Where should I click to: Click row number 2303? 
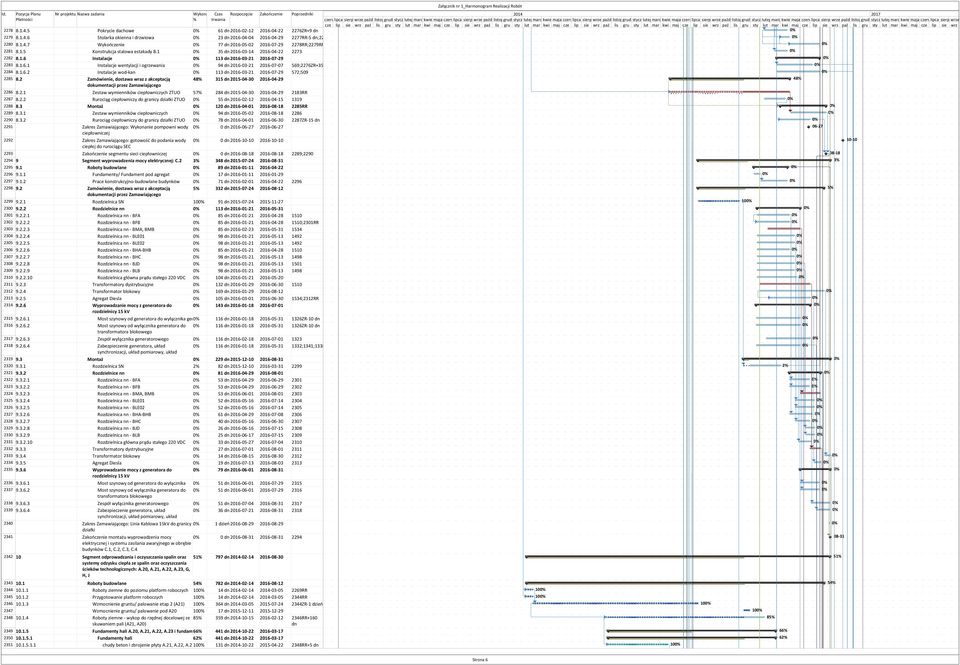(x=8, y=230)
